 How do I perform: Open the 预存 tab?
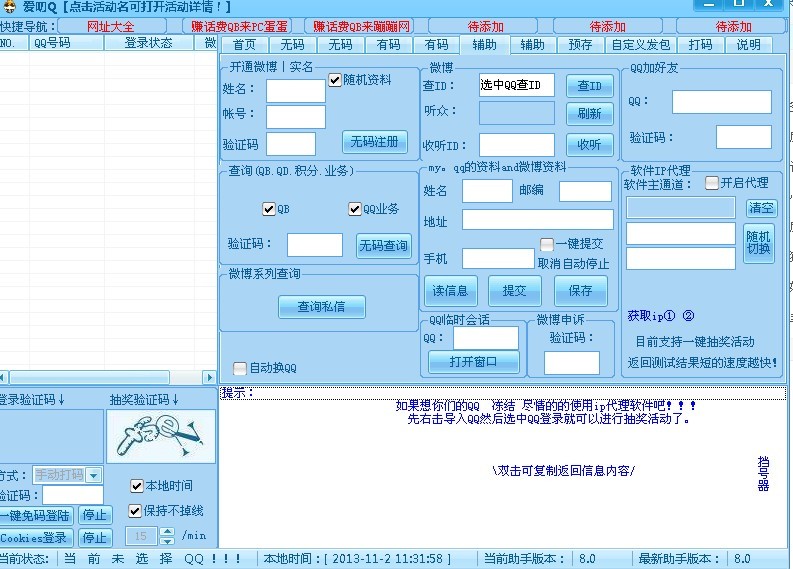coord(580,45)
